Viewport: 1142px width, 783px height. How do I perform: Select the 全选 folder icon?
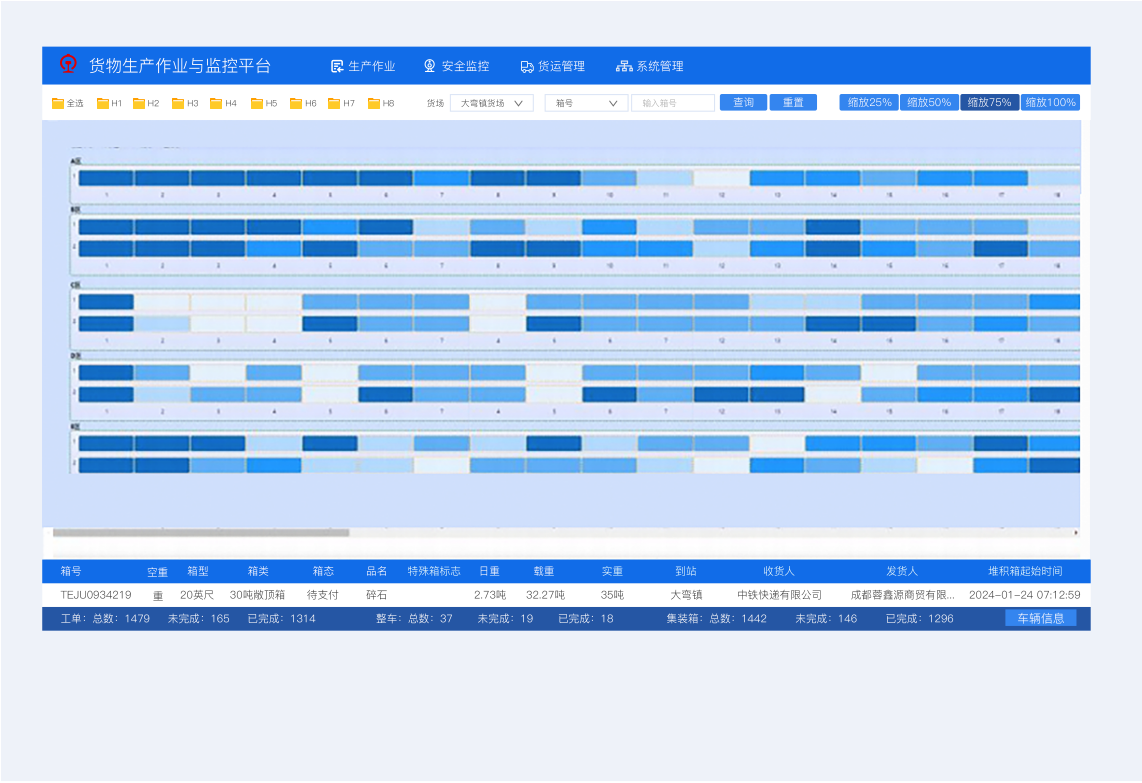coord(58,103)
